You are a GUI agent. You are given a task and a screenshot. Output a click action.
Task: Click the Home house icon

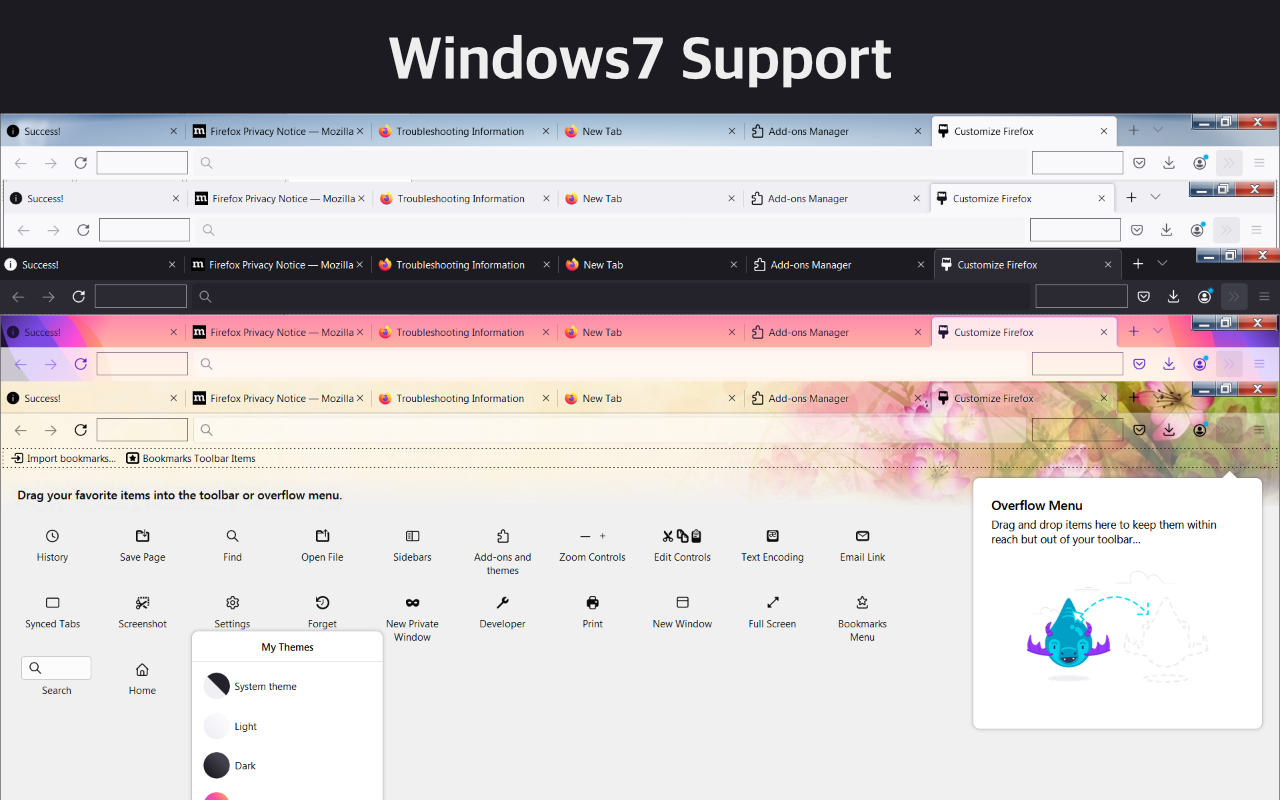[142, 669]
